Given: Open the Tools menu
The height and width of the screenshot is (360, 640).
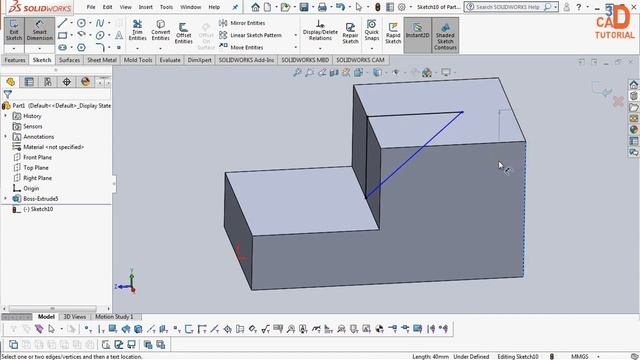Looking at the screenshot, I should click(166, 7).
